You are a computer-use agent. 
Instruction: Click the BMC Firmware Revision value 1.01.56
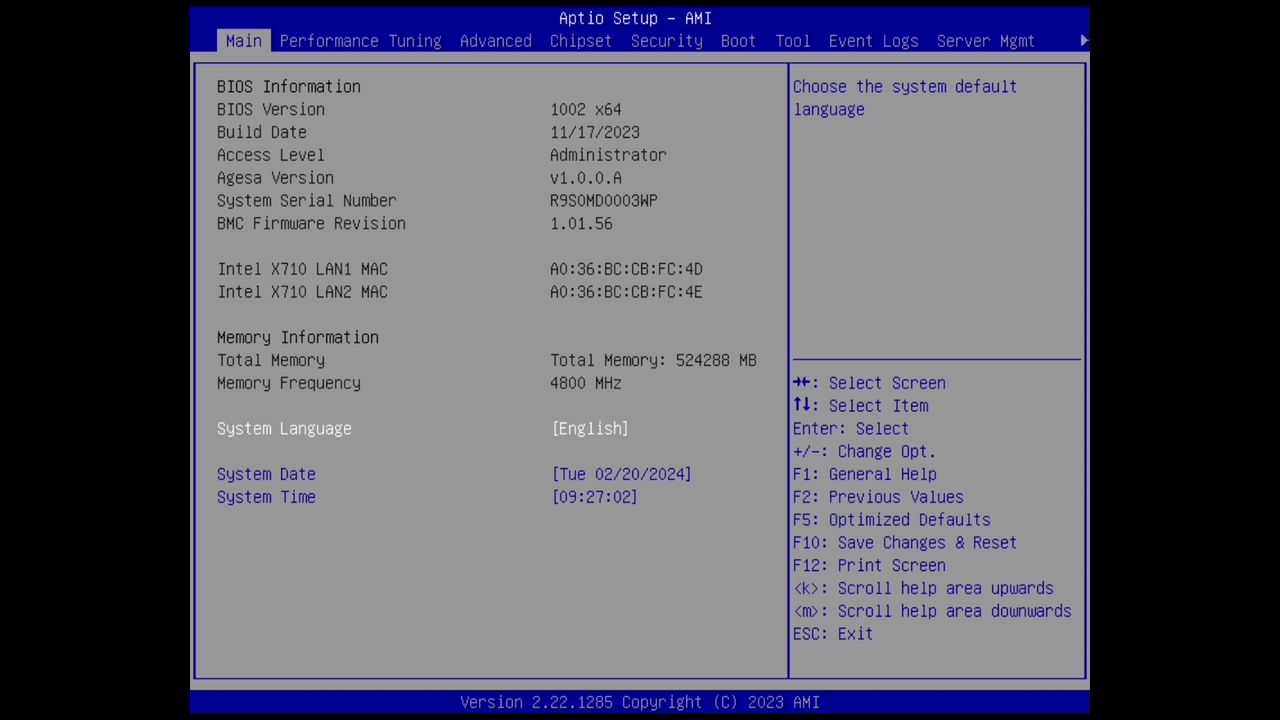(x=581, y=224)
